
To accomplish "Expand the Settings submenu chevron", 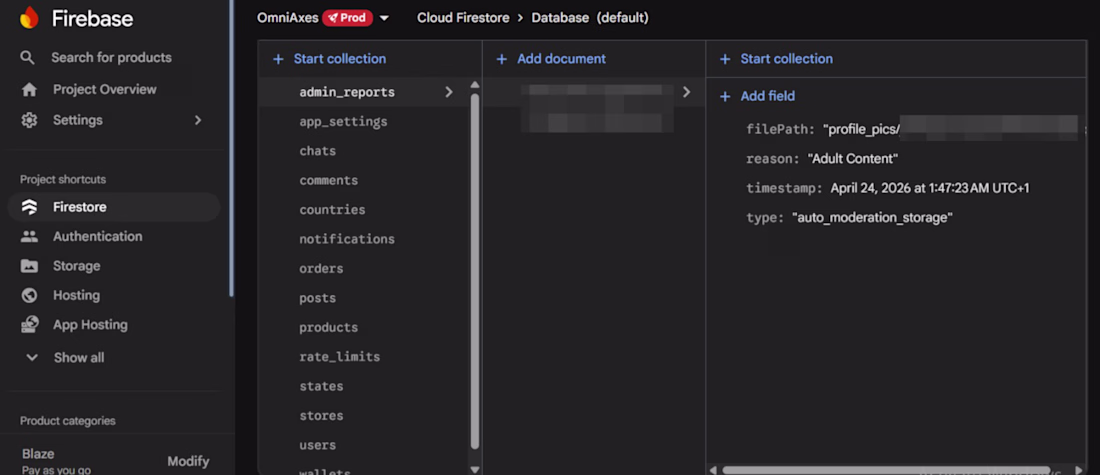I will click(198, 120).
